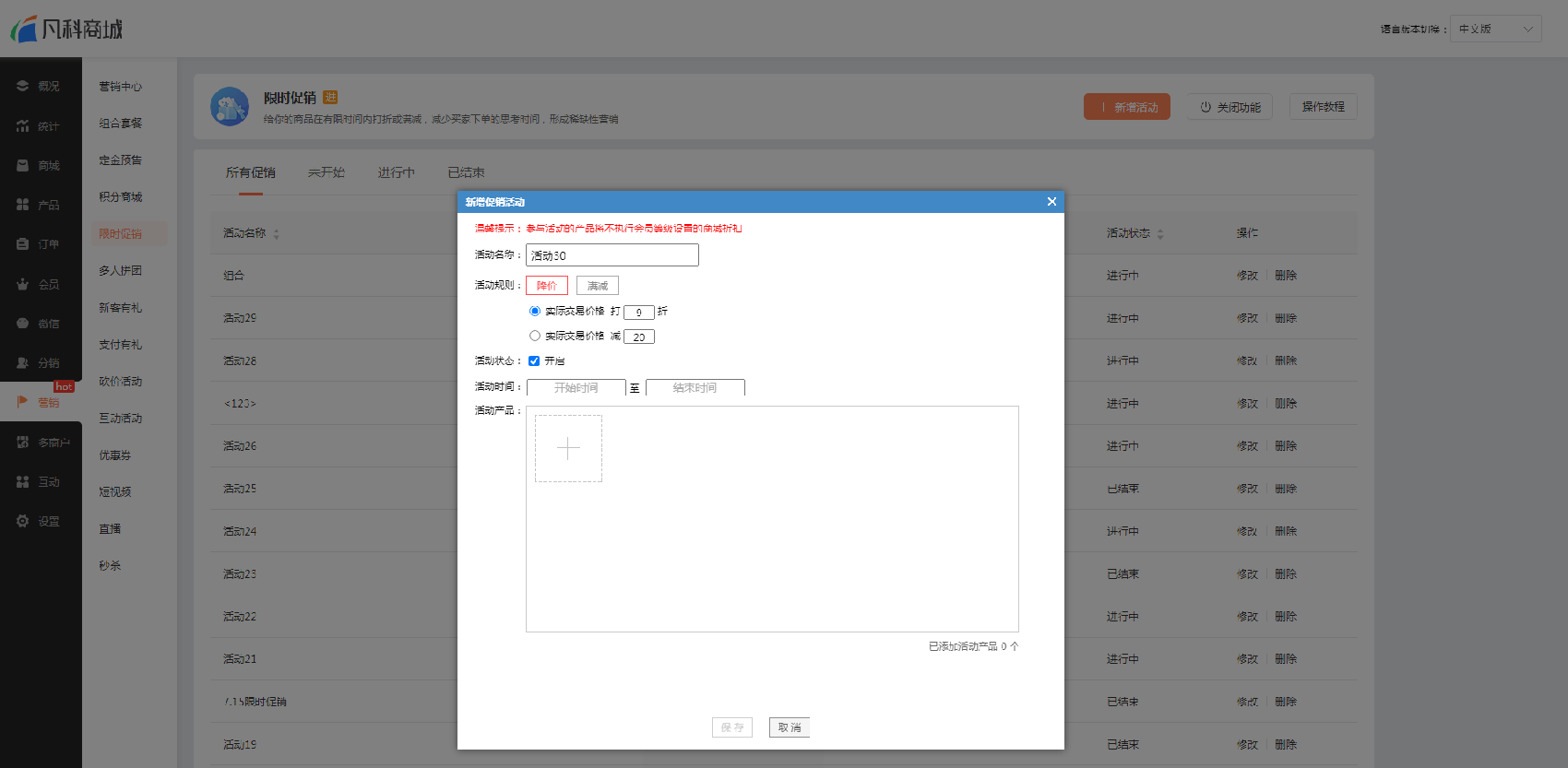Viewport: 1568px width, 768px height.
Task: Sort by 活动名称 column arrows
Action: pyautogui.click(x=276, y=234)
